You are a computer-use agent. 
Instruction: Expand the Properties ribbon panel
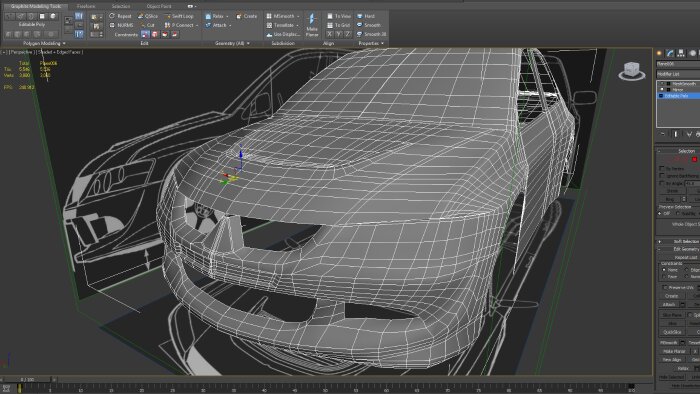coord(371,43)
